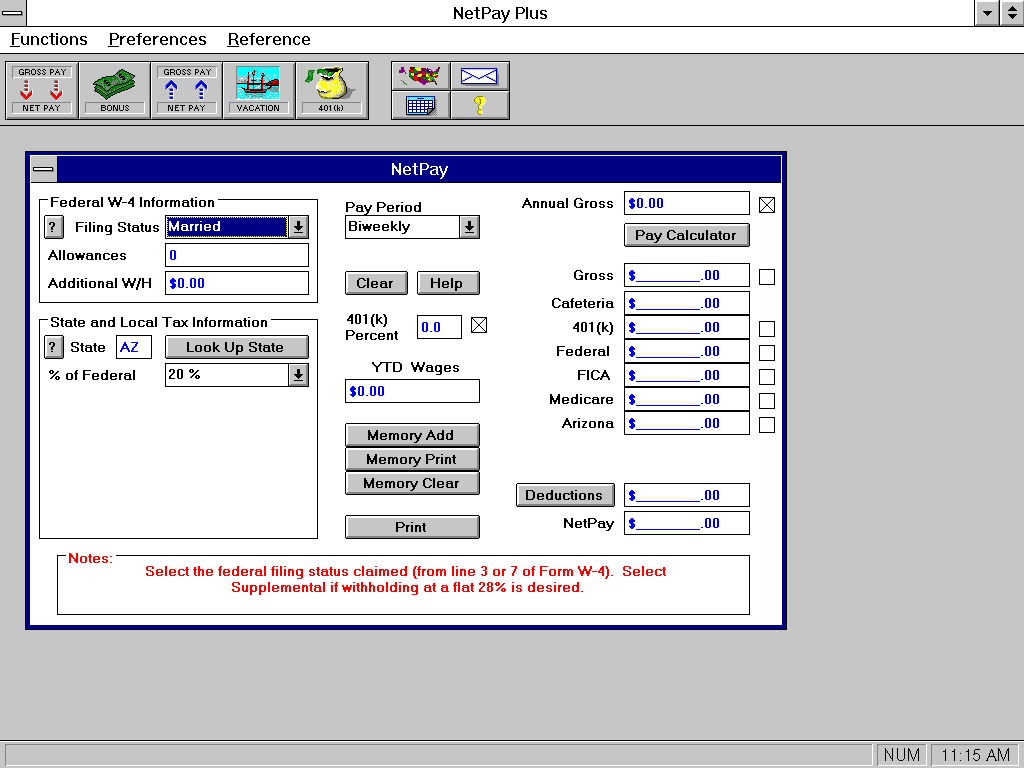The image size is (1024, 768).
Task: Click the envelope mail icon
Action: (480, 76)
